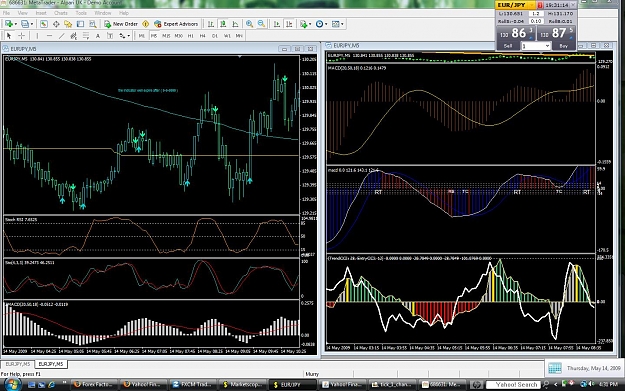Click the Zoom Out magnifier icon
Image resolution: width=625 pixels, height=391 pixels.
[261, 24]
